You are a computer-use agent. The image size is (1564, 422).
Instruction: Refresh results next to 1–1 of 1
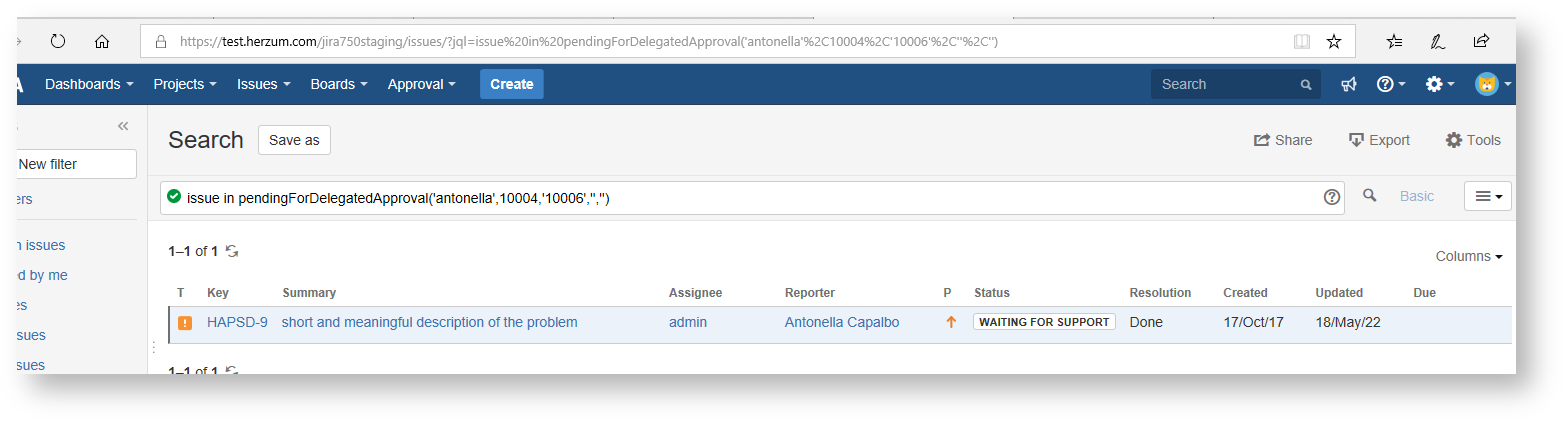click(x=232, y=251)
